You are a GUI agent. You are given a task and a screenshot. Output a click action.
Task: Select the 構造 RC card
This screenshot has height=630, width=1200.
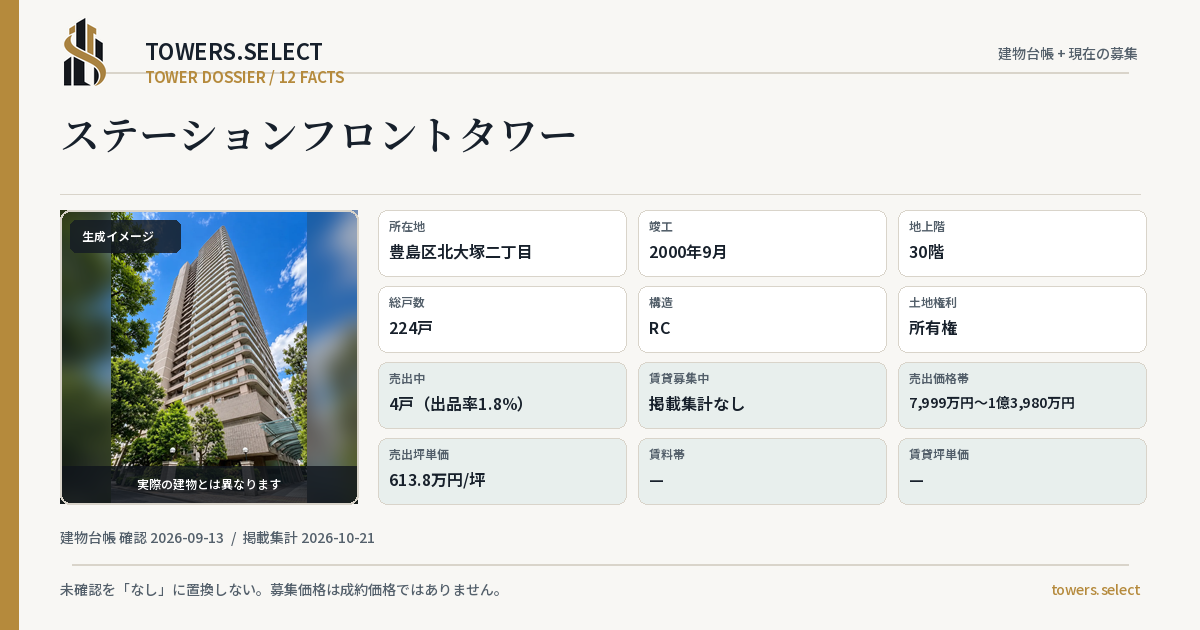click(x=762, y=319)
